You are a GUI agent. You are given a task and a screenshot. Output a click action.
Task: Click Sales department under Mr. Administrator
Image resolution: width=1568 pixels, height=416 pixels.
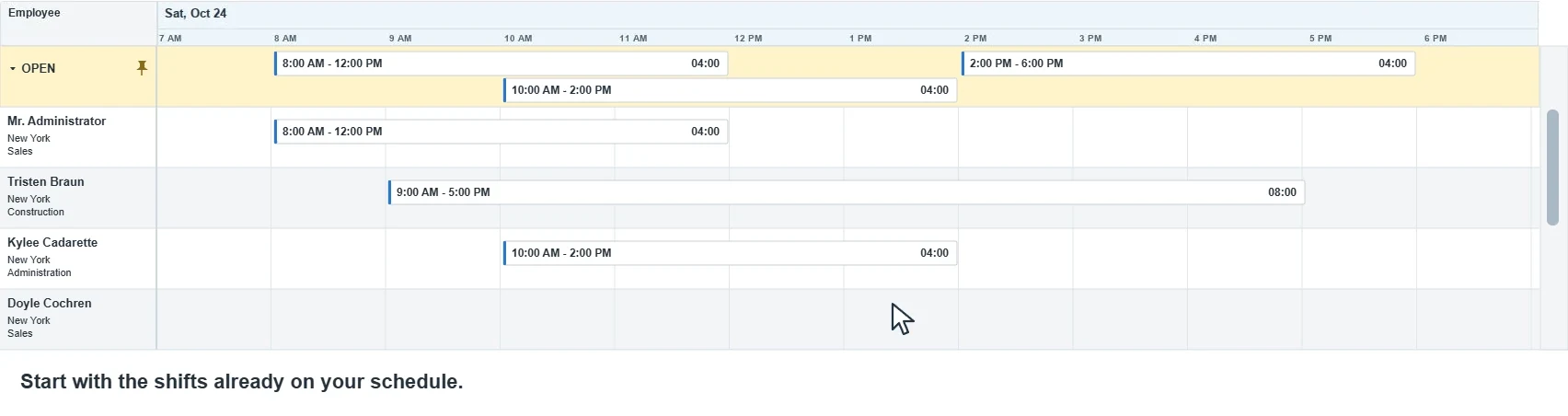[x=20, y=152]
